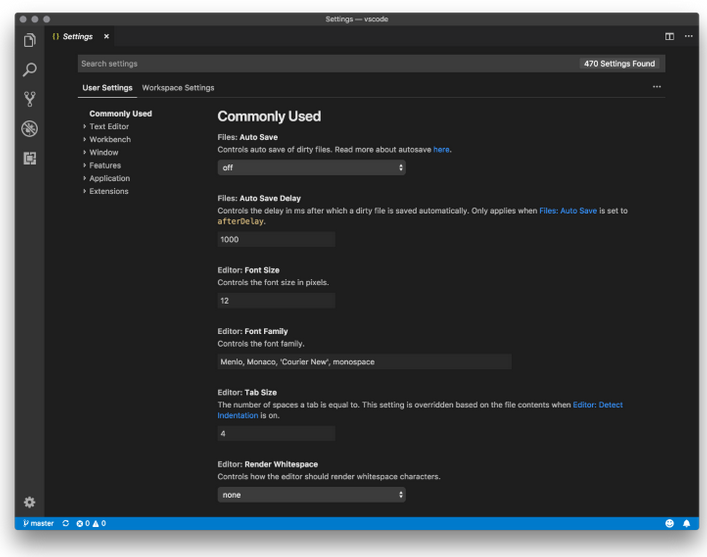Click the Editor: Font Size setting title
Viewport: 707px width, 557px height.
point(248,270)
